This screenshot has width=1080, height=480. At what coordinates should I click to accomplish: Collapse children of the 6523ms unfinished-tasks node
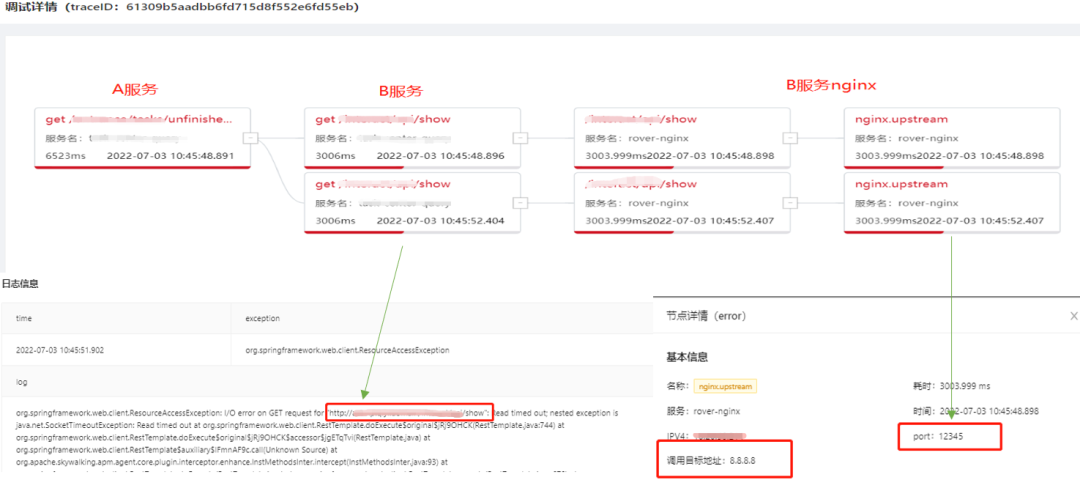(x=251, y=138)
